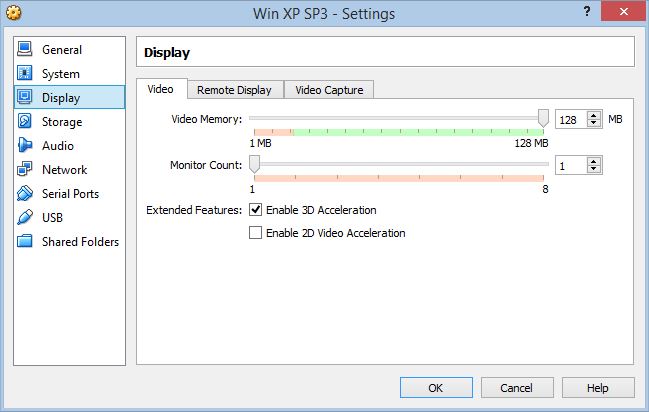Viewport: 649px width, 412px height.
Task: Disable 3D Acceleration checkbox
Action: tap(255, 210)
